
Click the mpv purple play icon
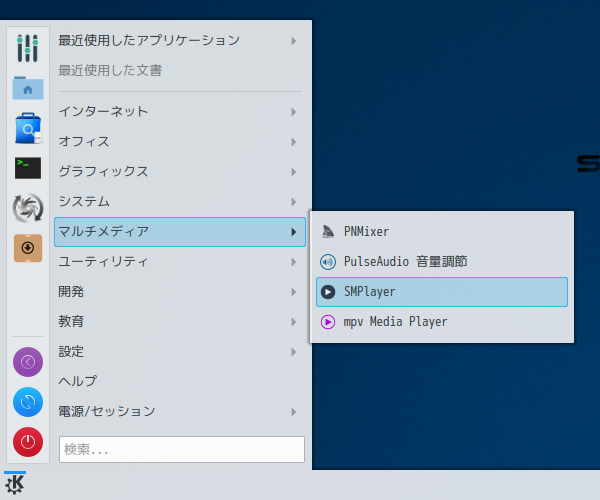pyautogui.click(x=328, y=322)
